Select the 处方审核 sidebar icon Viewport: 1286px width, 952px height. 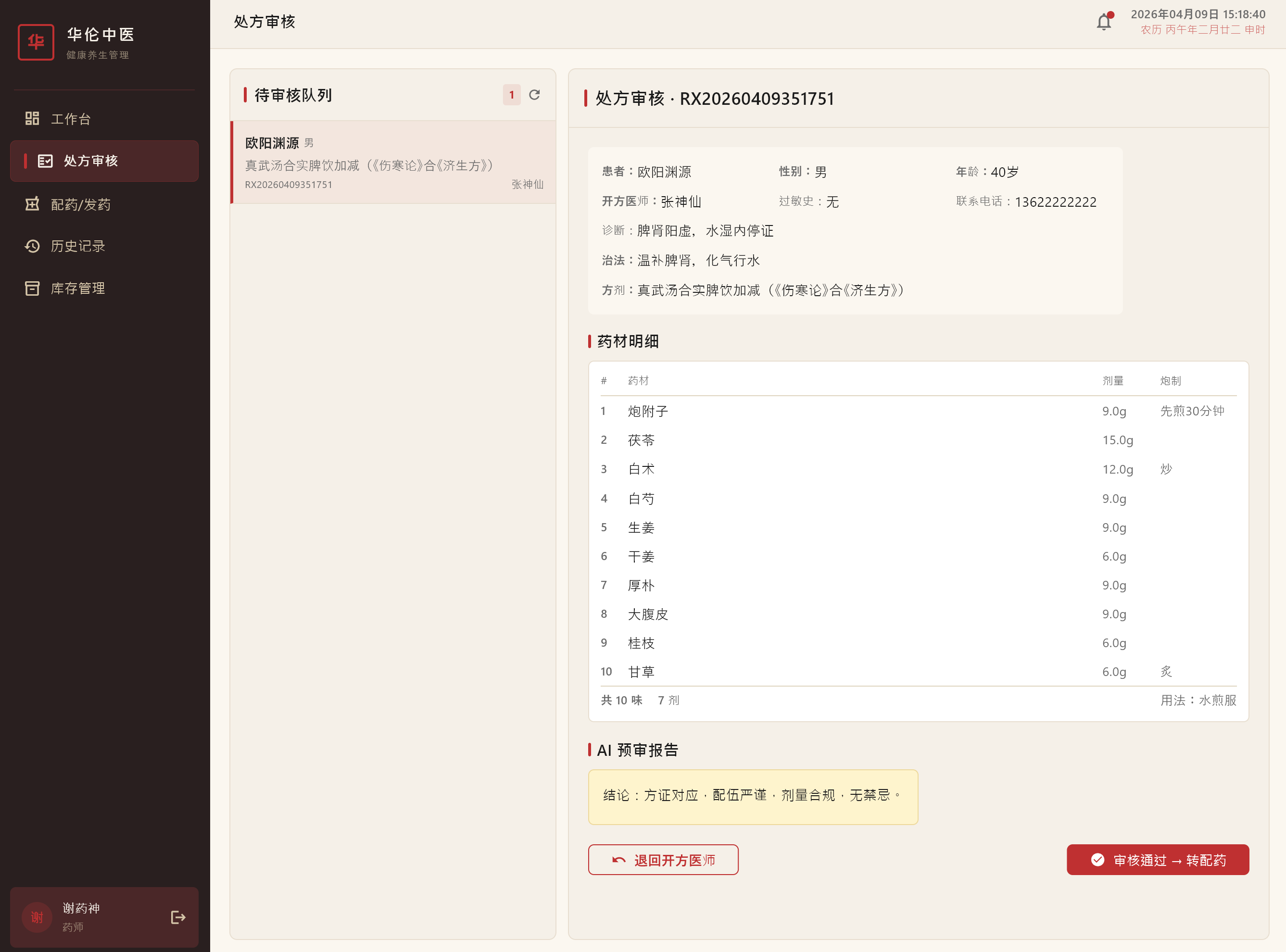point(44,162)
